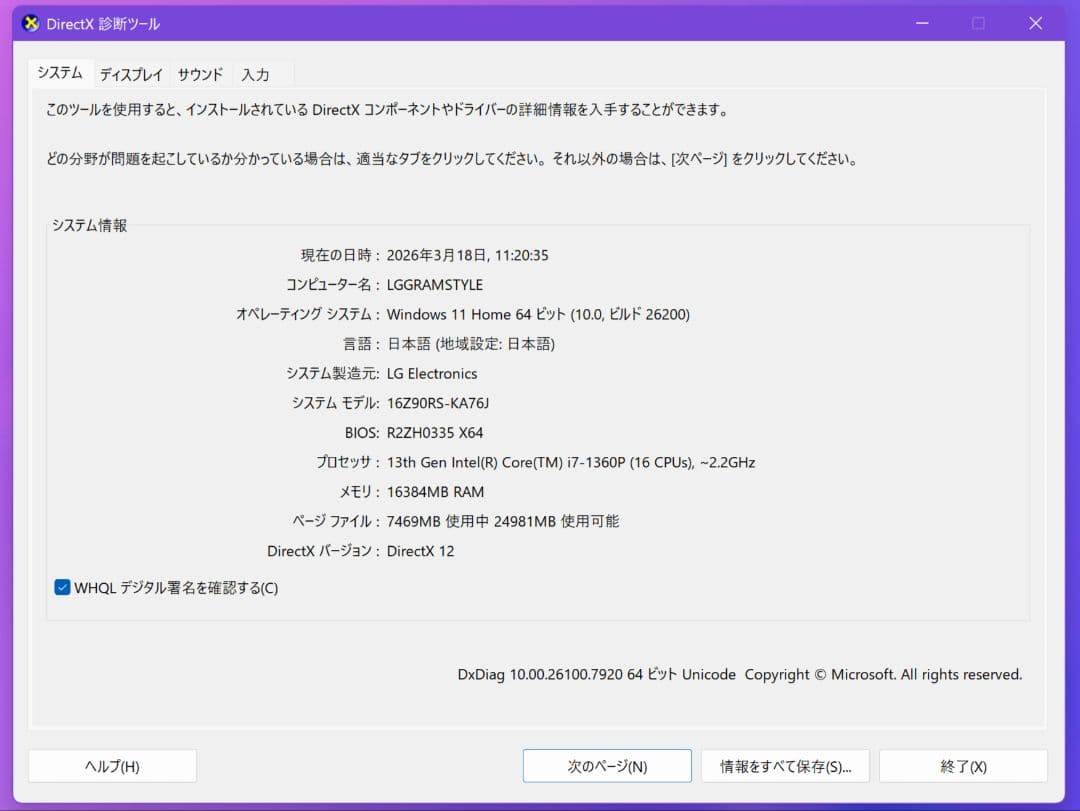Click the 次のページ(N) button
The width and height of the screenshot is (1080, 811).
607,766
